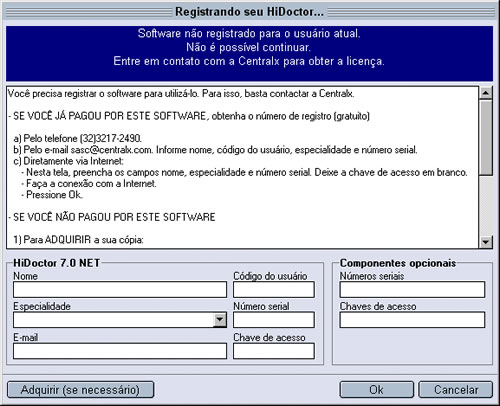
Task: Focus the Código do usuário field
Action: pos(274,289)
